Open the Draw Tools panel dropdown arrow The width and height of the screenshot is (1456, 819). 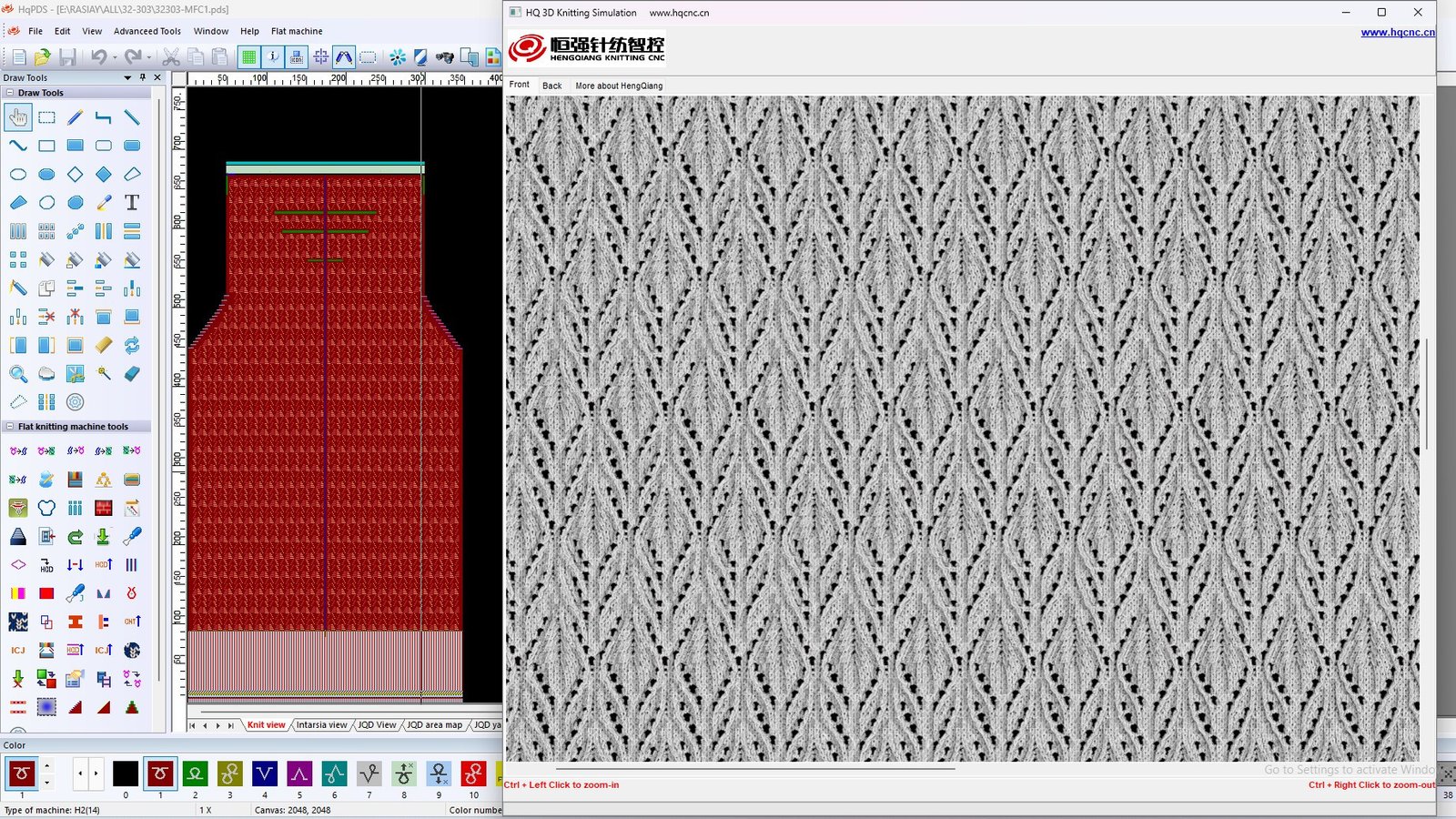127,78
